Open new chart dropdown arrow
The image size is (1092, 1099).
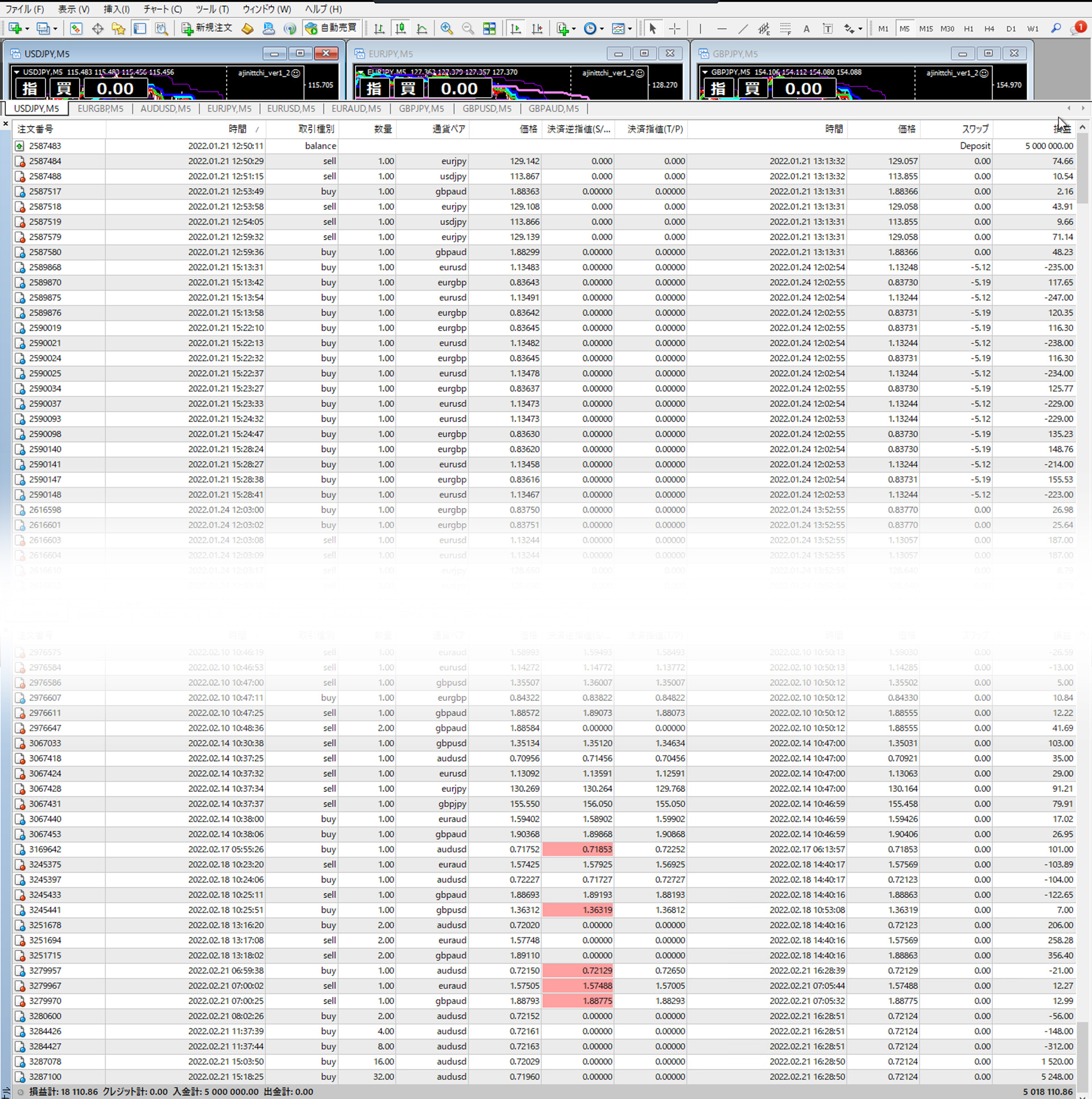coord(27,28)
